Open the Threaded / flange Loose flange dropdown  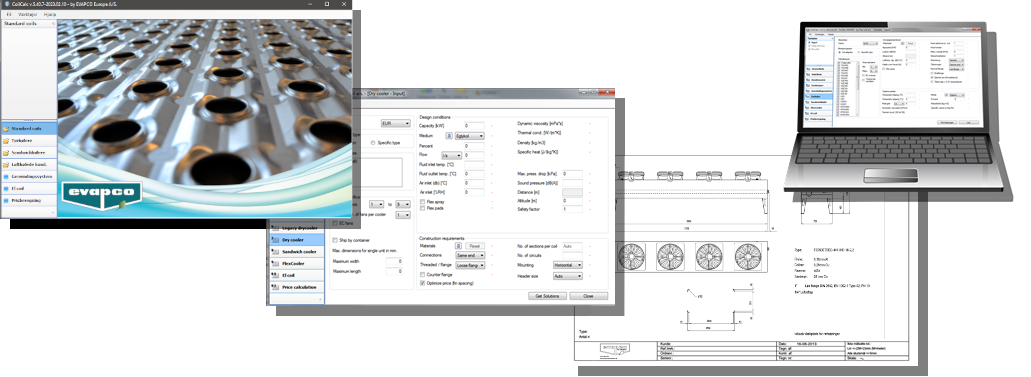coord(470,265)
